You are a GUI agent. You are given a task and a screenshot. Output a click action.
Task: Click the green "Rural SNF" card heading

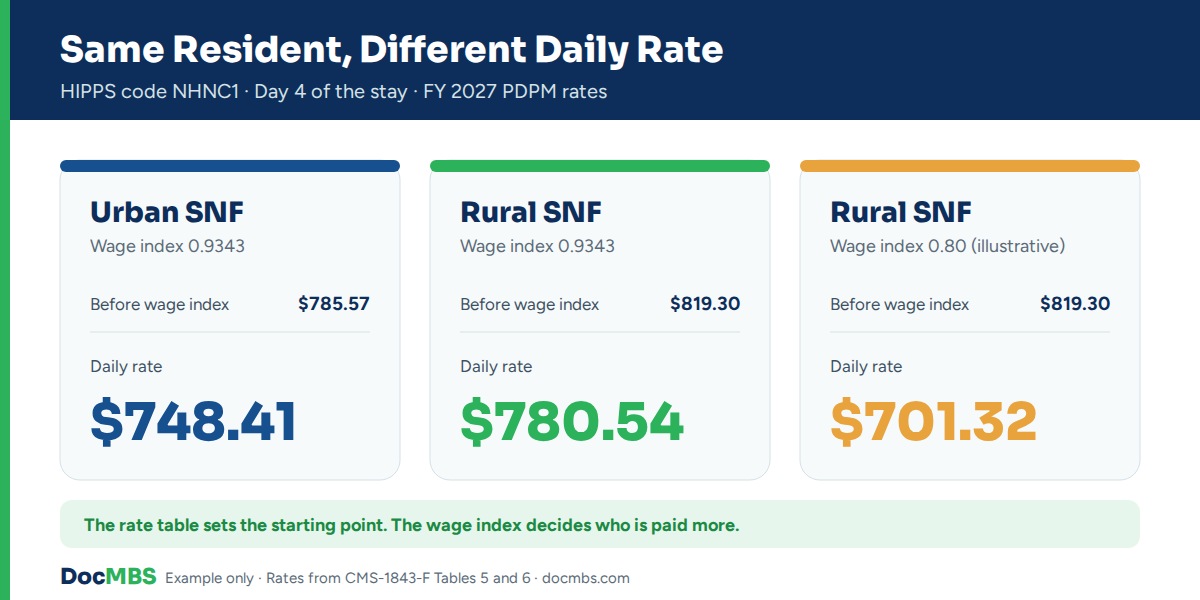(x=531, y=212)
